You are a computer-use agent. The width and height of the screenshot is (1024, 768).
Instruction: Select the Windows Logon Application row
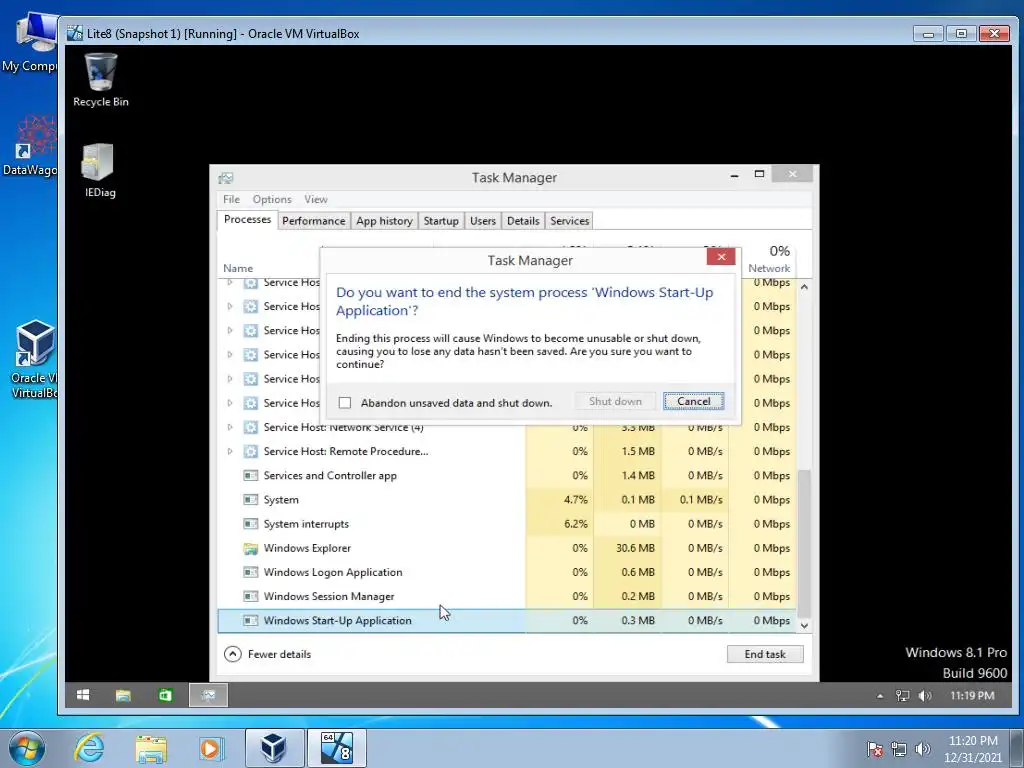(x=507, y=573)
